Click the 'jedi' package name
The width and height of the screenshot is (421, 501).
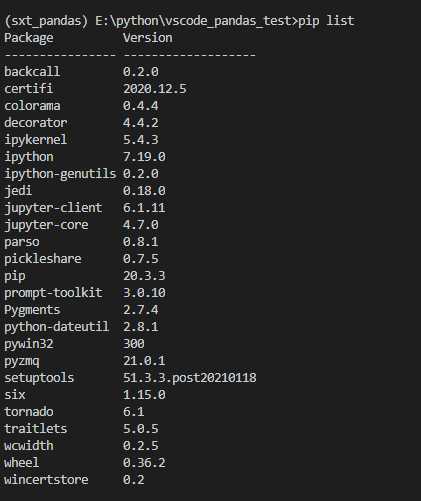click(x=18, y=191)
